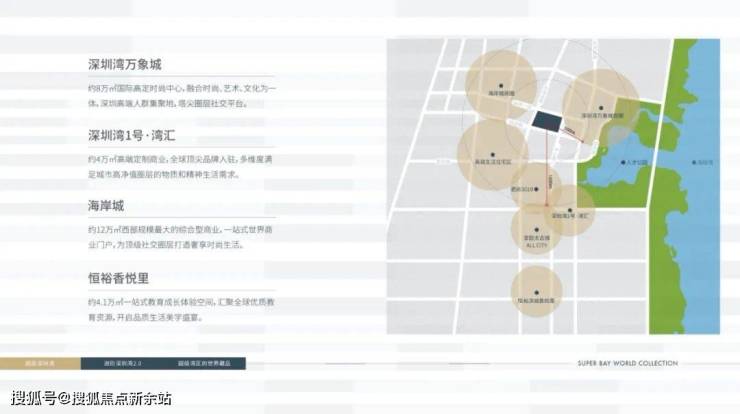Click the ALL CITY map marker dot
Screen dimensions: 740x414
coord(536,230)
